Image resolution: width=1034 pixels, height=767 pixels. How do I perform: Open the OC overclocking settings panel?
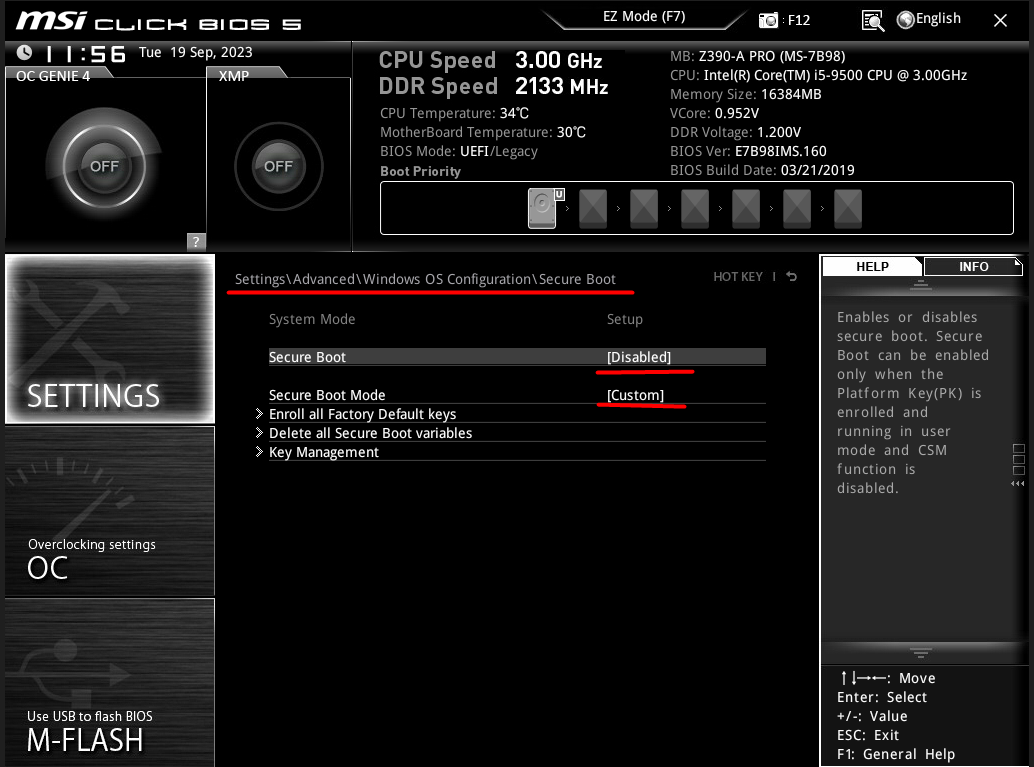[x=109, y=512]
